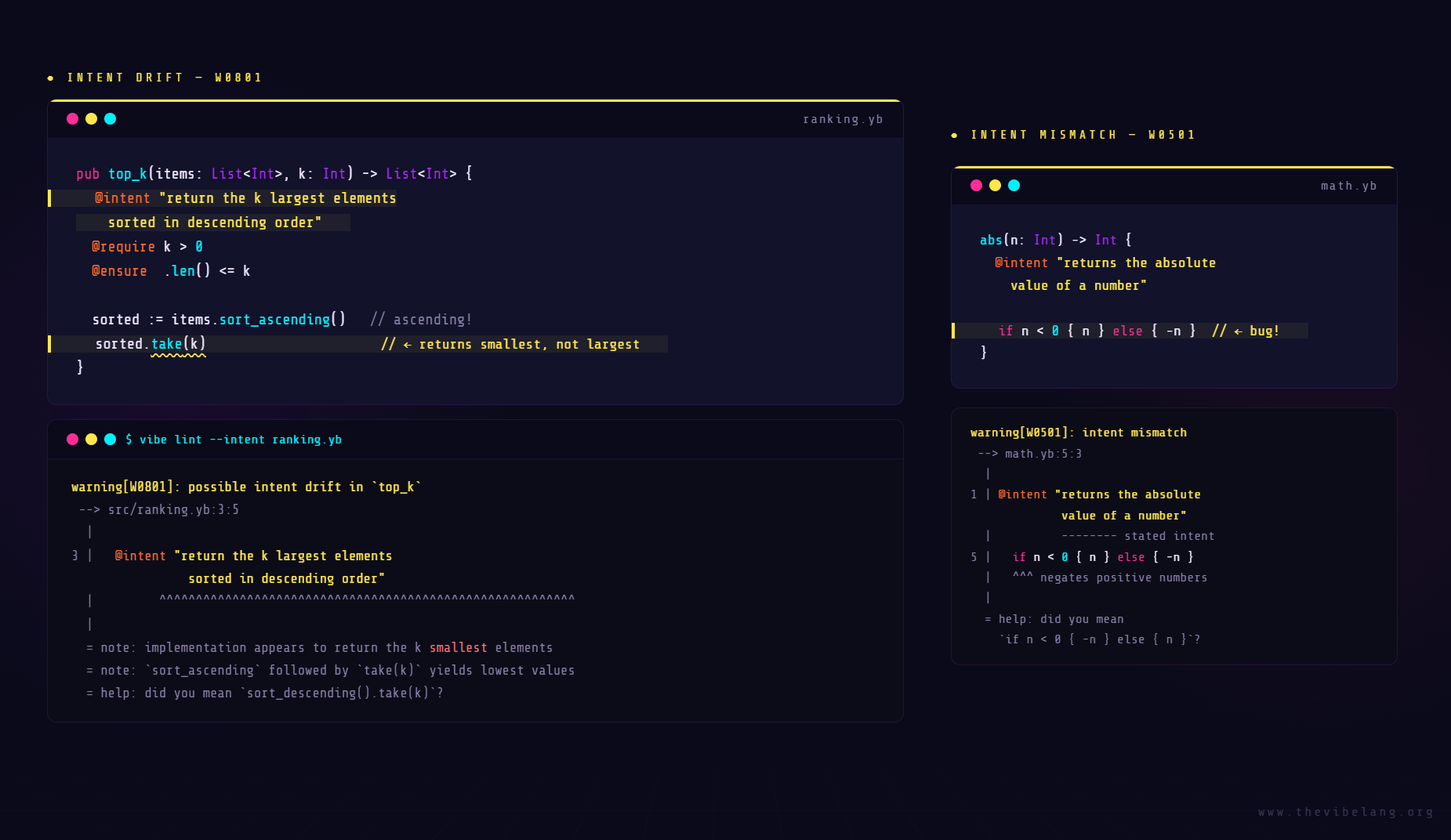The width and height of the screenshot is (1451, 840).
Task: Click the pink dot in ranking.yb window
Action: pos(72,118)
